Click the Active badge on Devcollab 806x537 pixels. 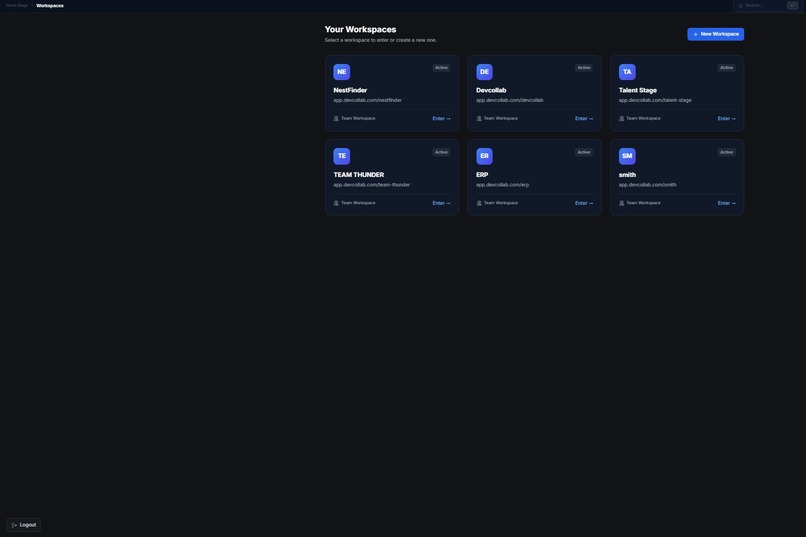pyautogui.click(x=584, y=68)
